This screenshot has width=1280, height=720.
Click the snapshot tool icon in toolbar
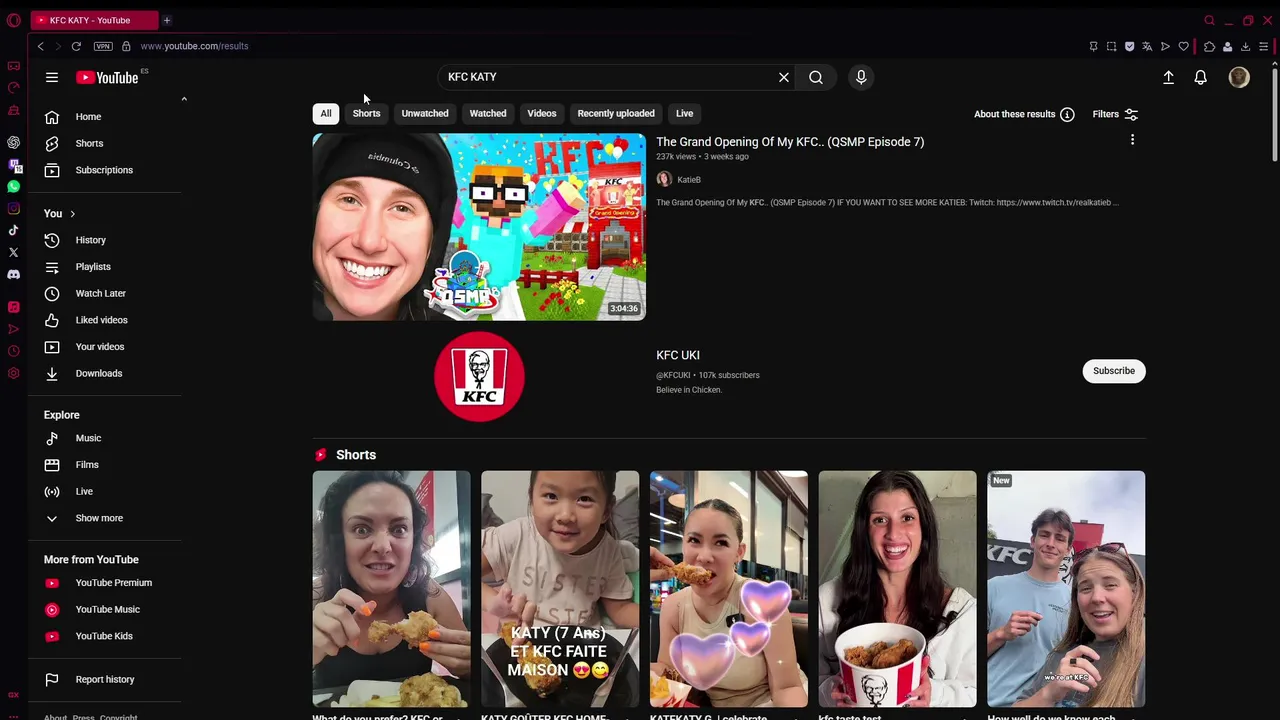pos(1111,46)
